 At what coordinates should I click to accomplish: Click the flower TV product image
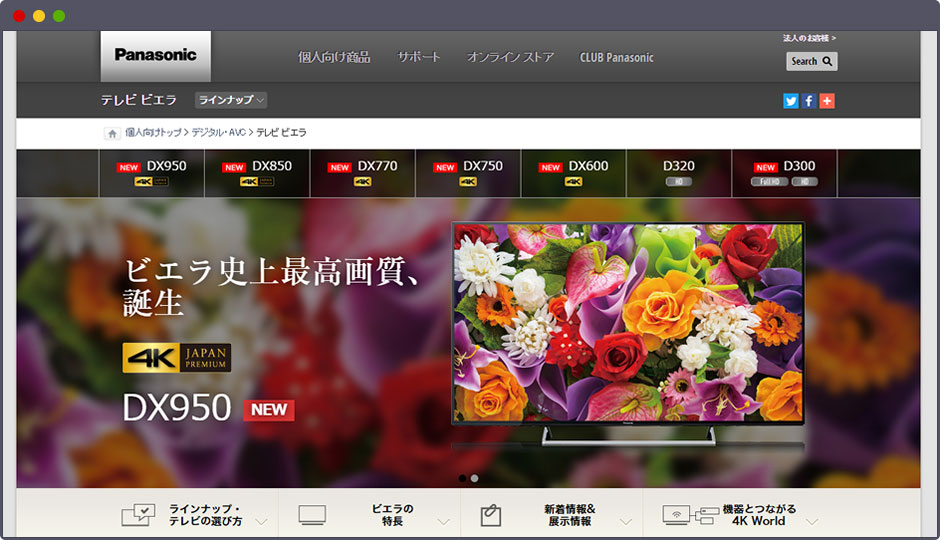coord(628,334)
